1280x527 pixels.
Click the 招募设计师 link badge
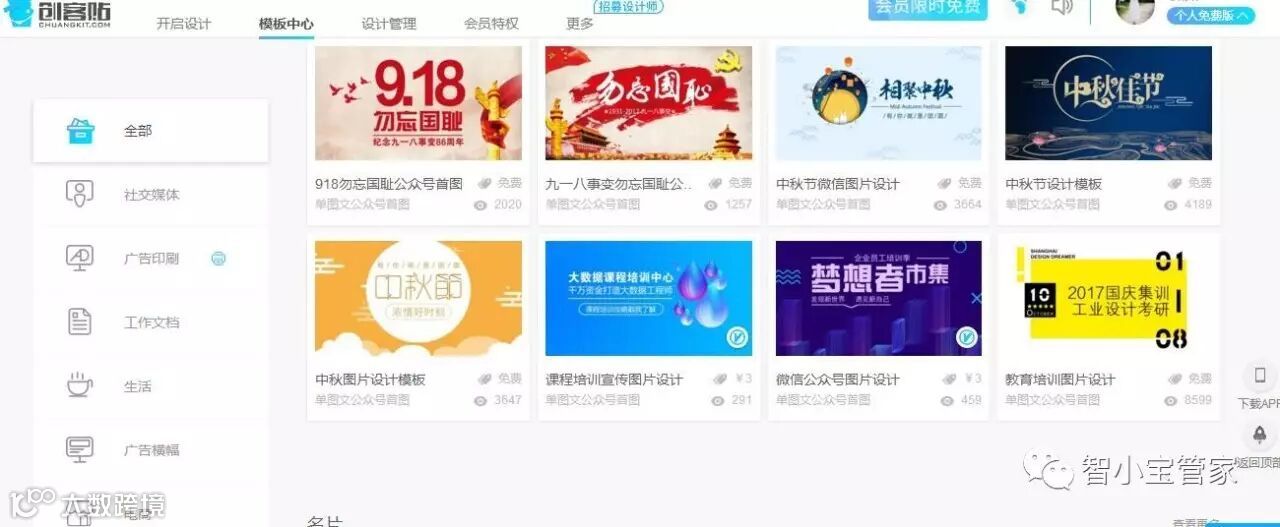(629, 6)
